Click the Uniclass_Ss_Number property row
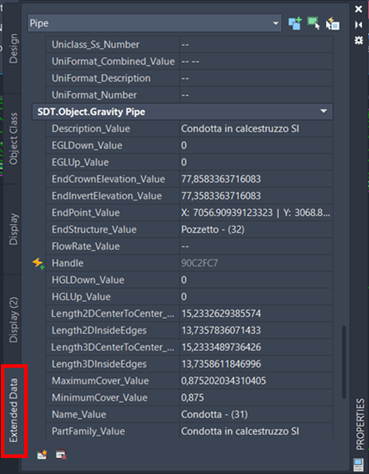This screenshot has height=474, width=369. point(189,45)
